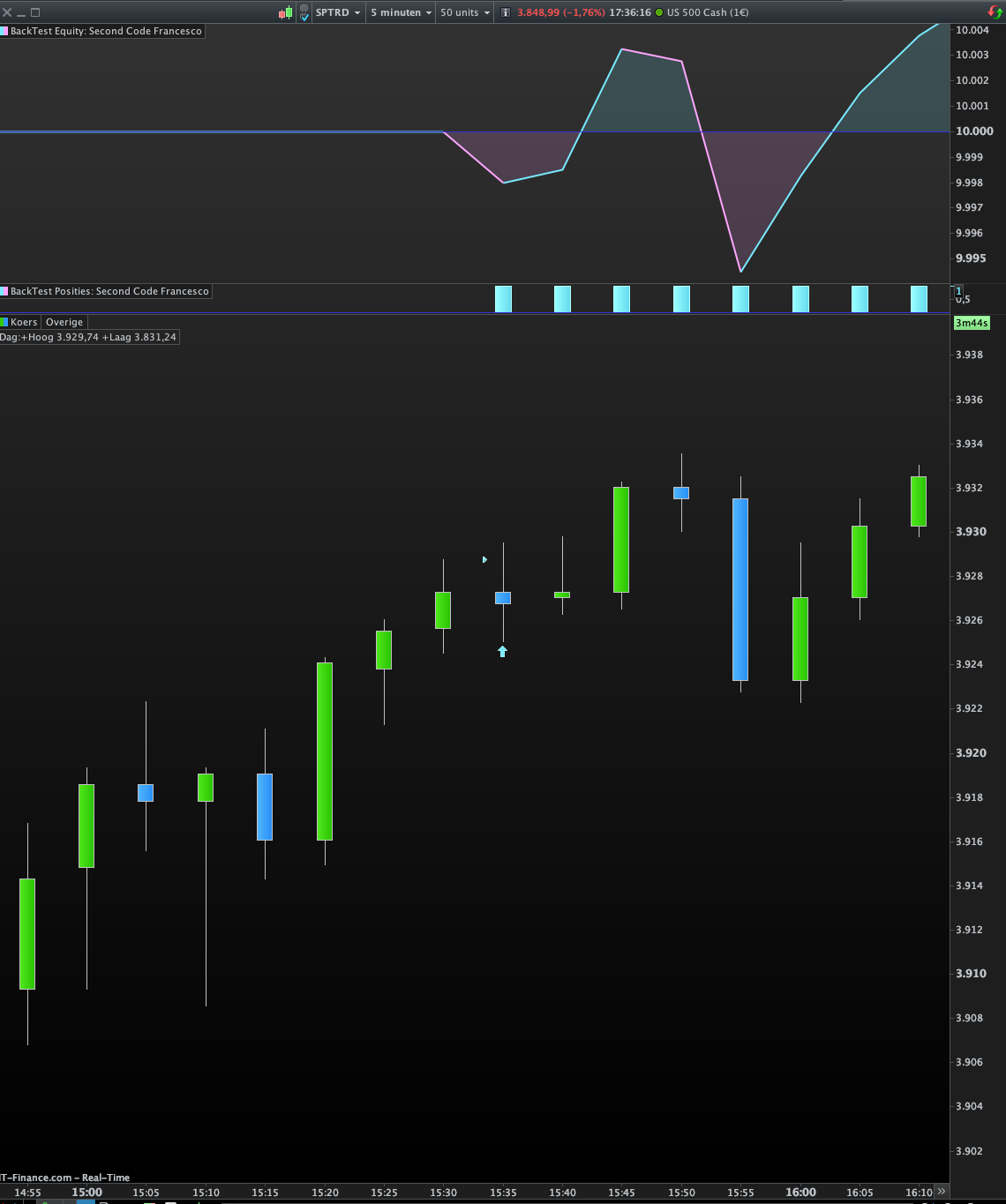Open the BackTest Equity: Second Code Francesco label
Viewport: 1006px width, 1204px height.
(106, 31)
